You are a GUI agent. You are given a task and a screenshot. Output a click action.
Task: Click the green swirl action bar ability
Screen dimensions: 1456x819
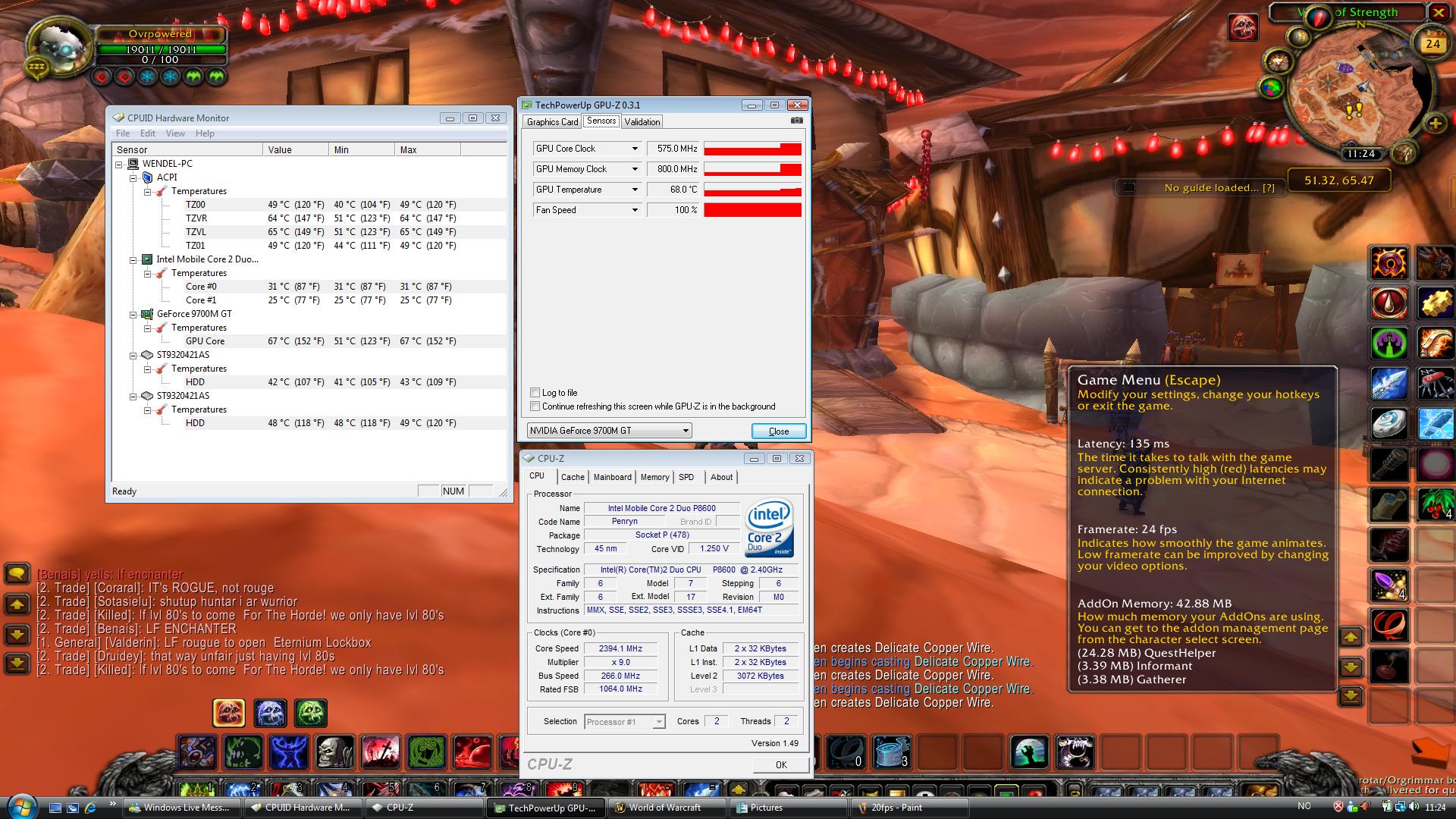426,752
